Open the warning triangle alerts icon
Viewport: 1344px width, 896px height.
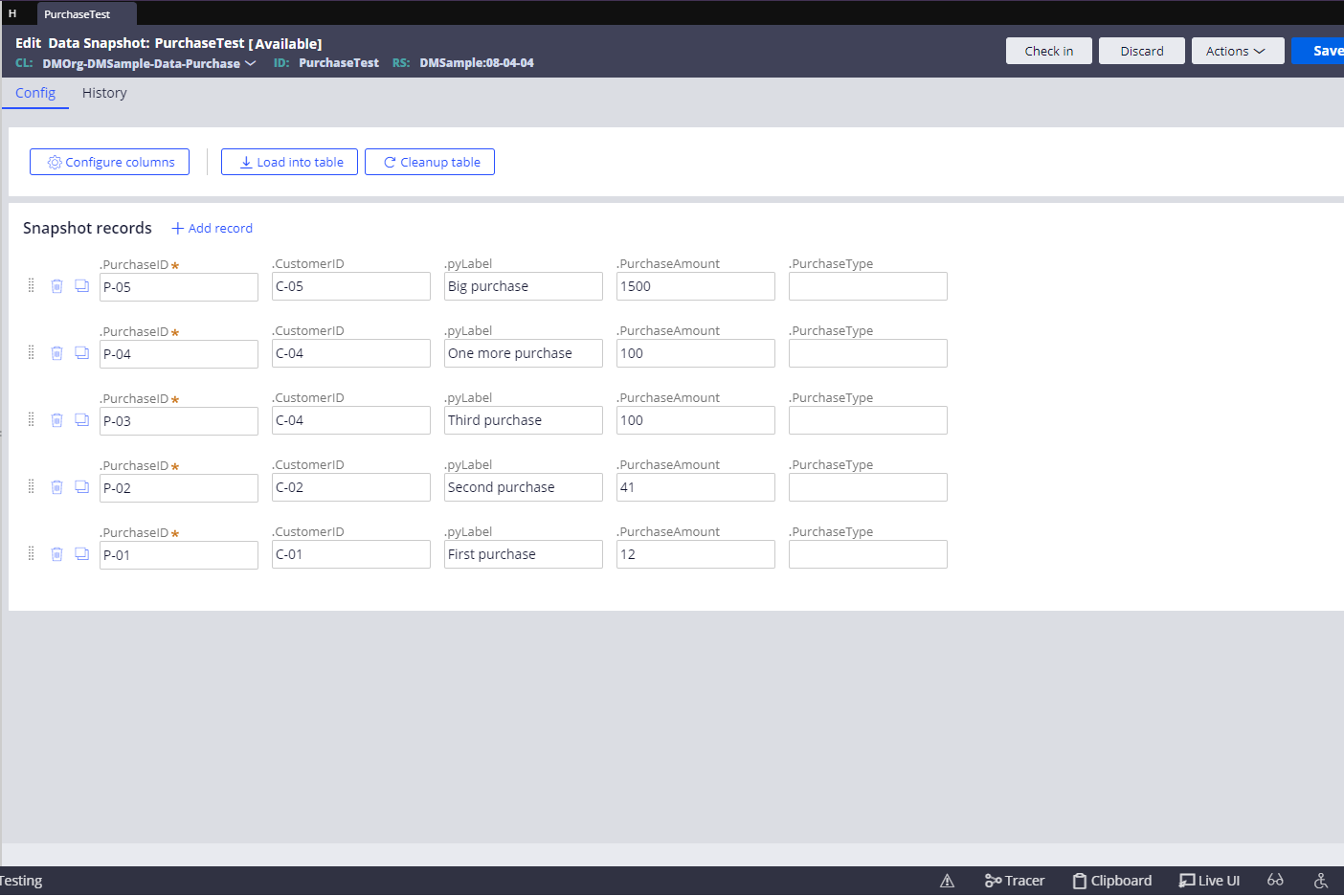947,881
